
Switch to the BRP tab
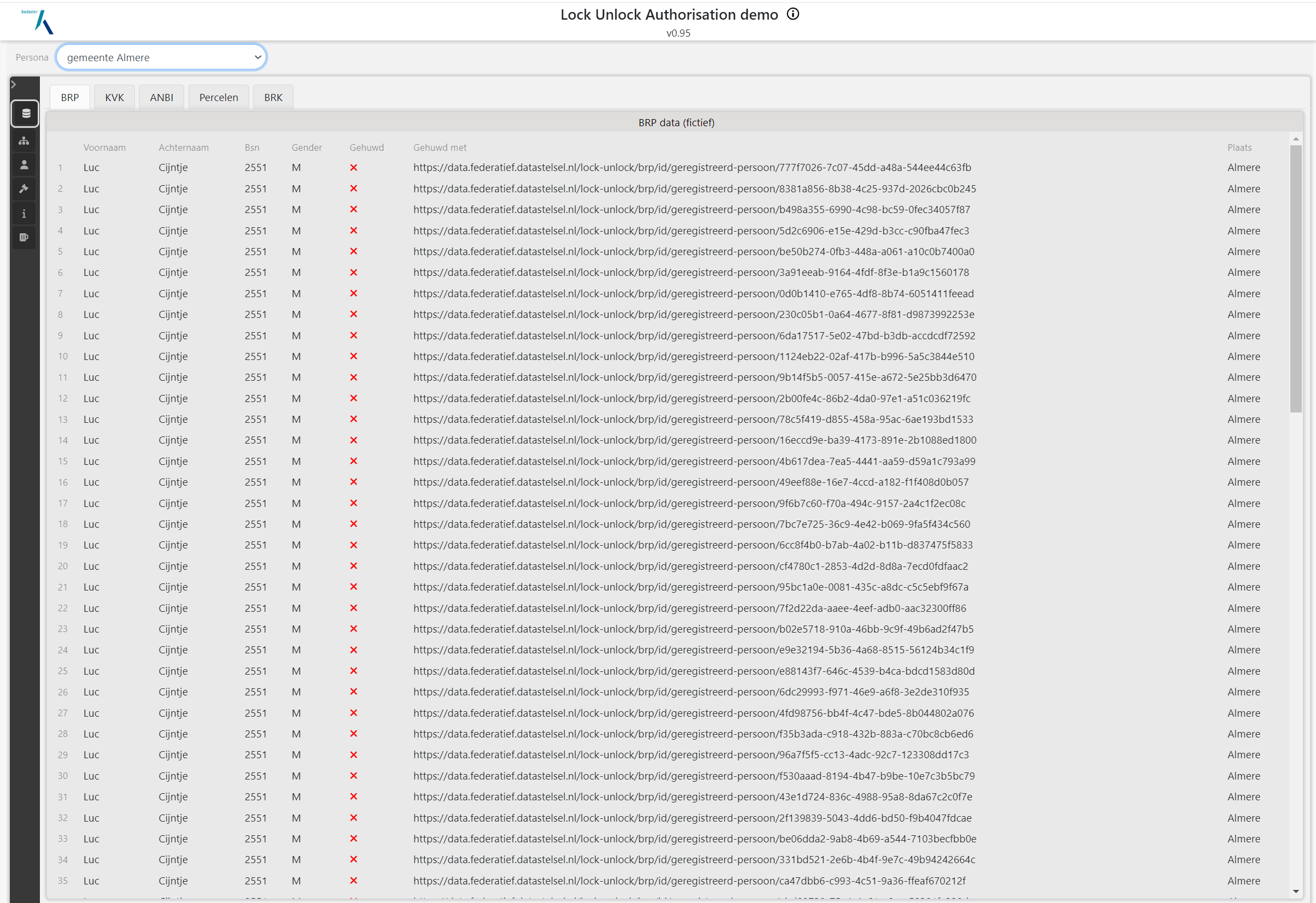point(69,97)
